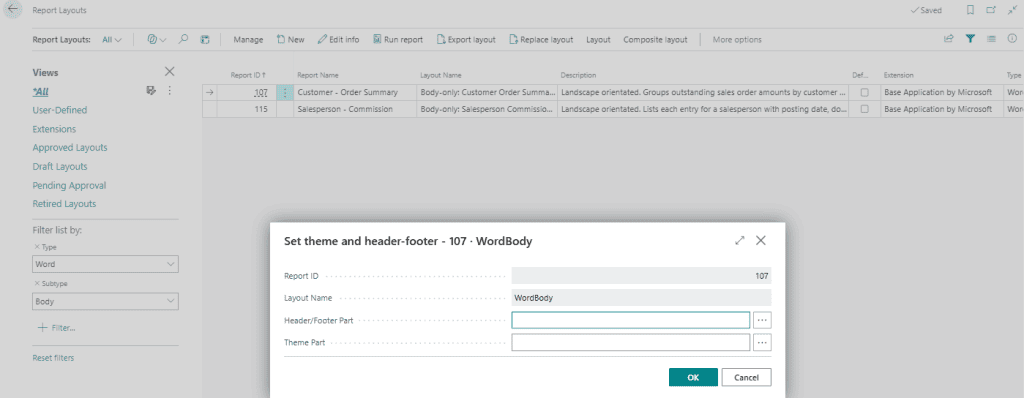This screenshot has width=1024, height=398.
Task: Click the save view icon beside *All
Action: coord(152,91)
